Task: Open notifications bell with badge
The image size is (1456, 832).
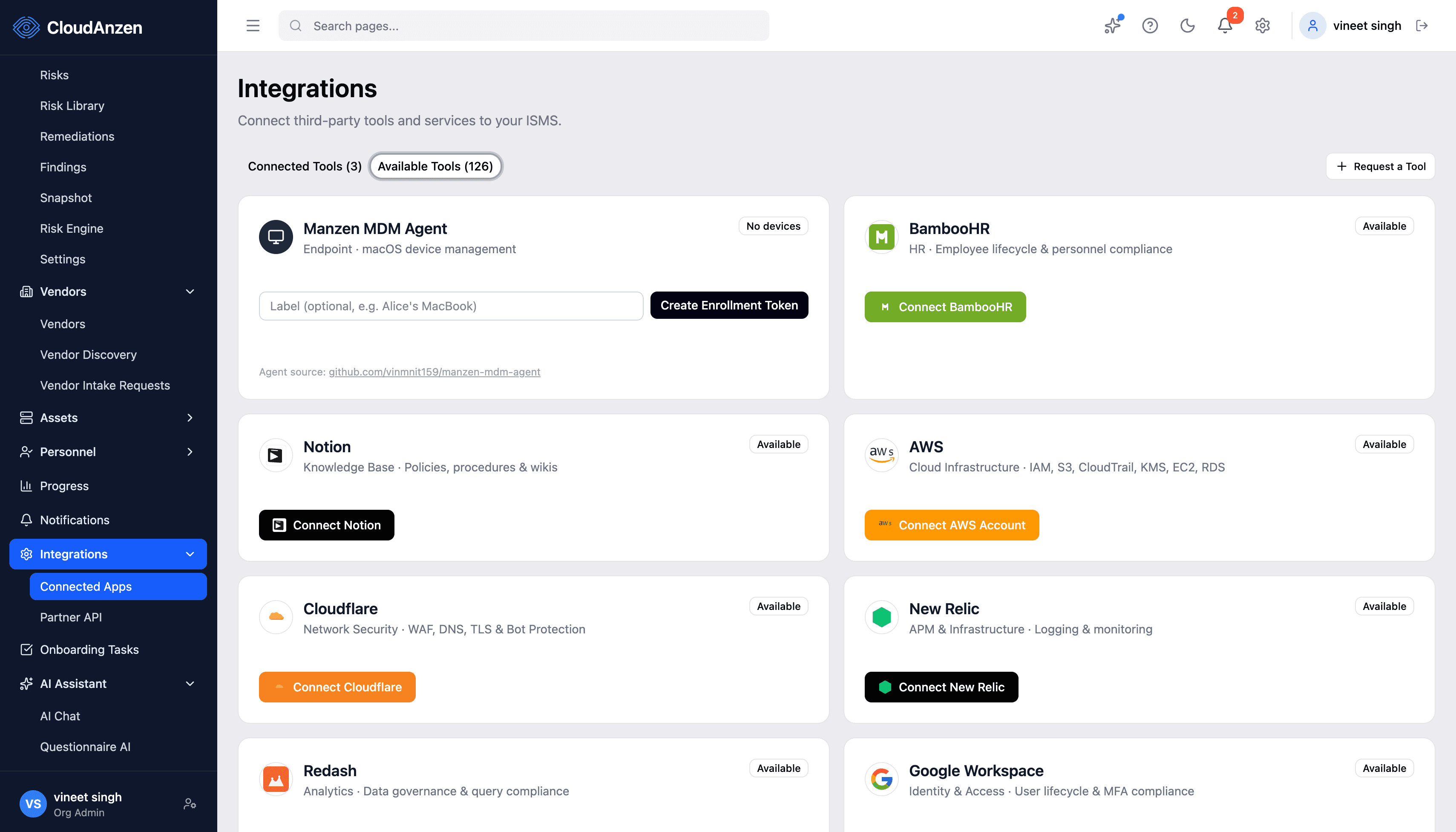Action: (x=1225, y=26)
